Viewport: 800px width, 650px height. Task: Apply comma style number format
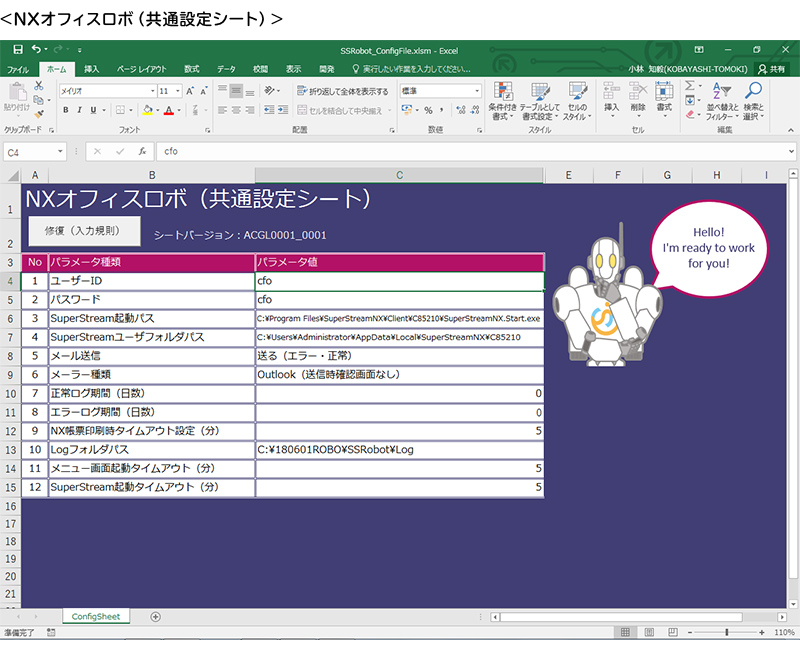tap(441, 110)
